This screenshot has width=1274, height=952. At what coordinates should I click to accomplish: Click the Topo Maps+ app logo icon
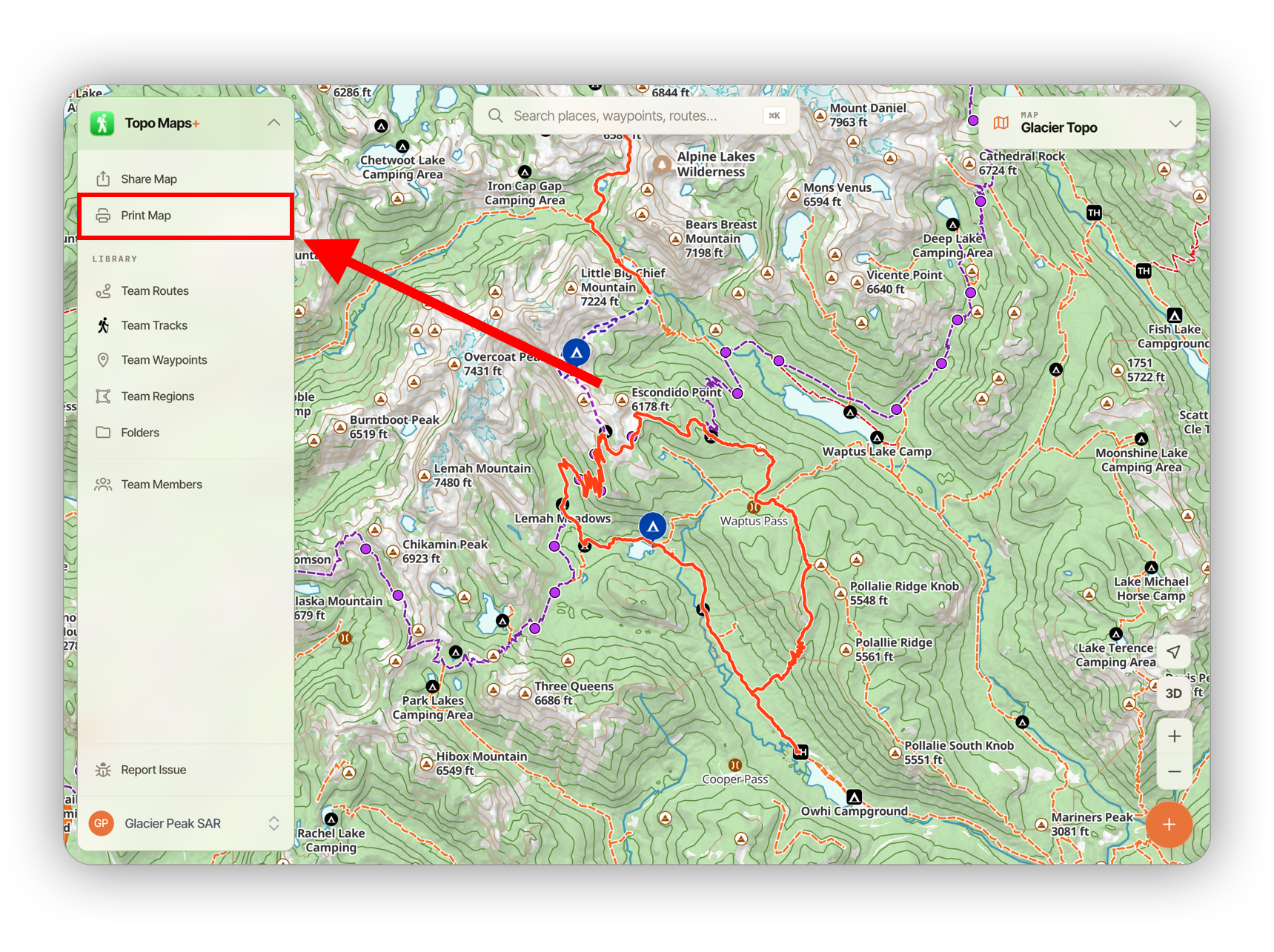click(x=102, y=123)
